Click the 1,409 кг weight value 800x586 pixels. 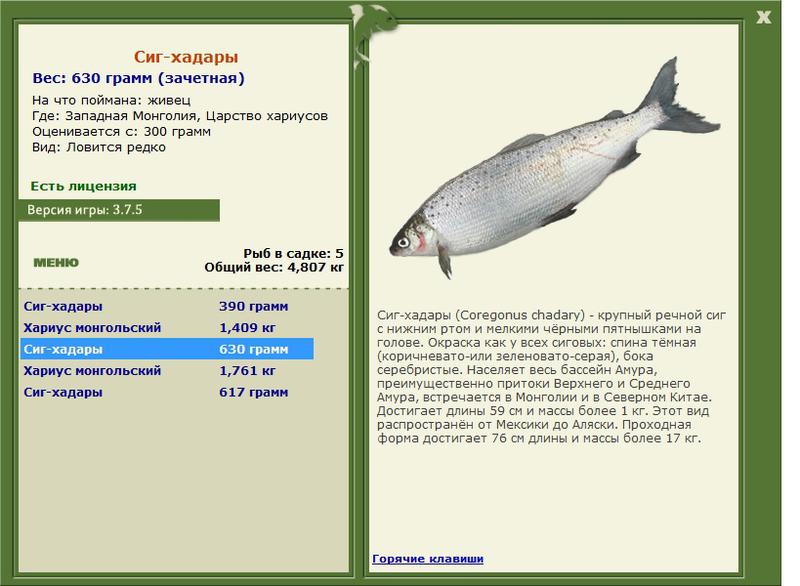click(247, 327)
